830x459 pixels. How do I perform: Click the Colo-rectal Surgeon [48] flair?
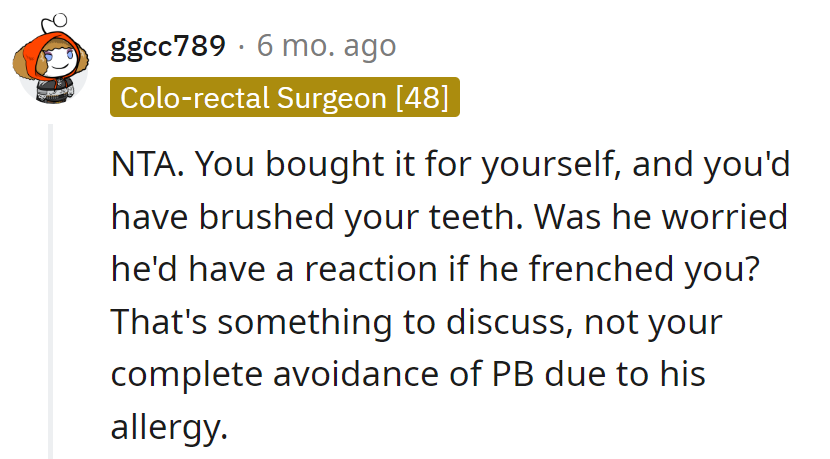tap(285, 97)
